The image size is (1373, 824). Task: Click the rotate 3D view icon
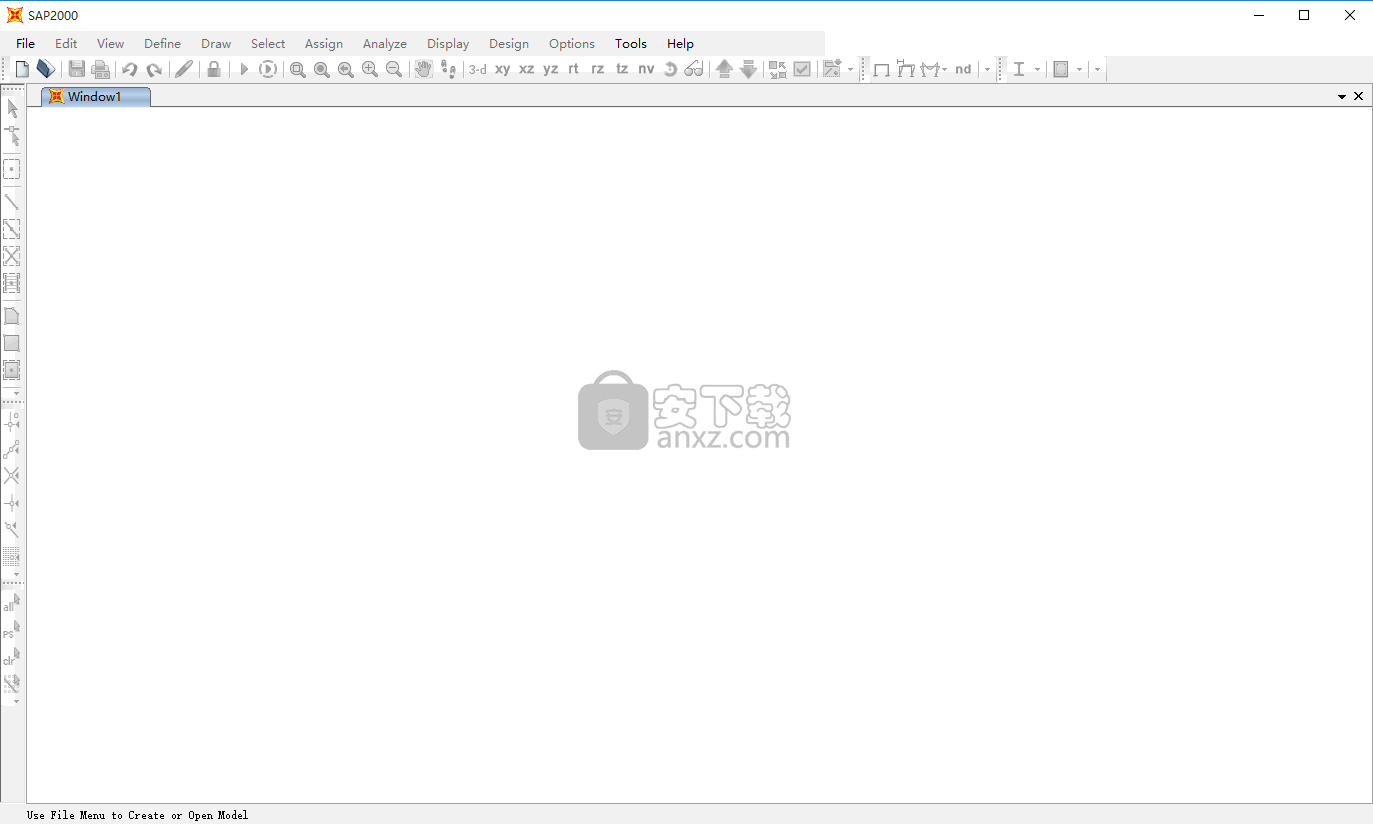coord(670,69)
